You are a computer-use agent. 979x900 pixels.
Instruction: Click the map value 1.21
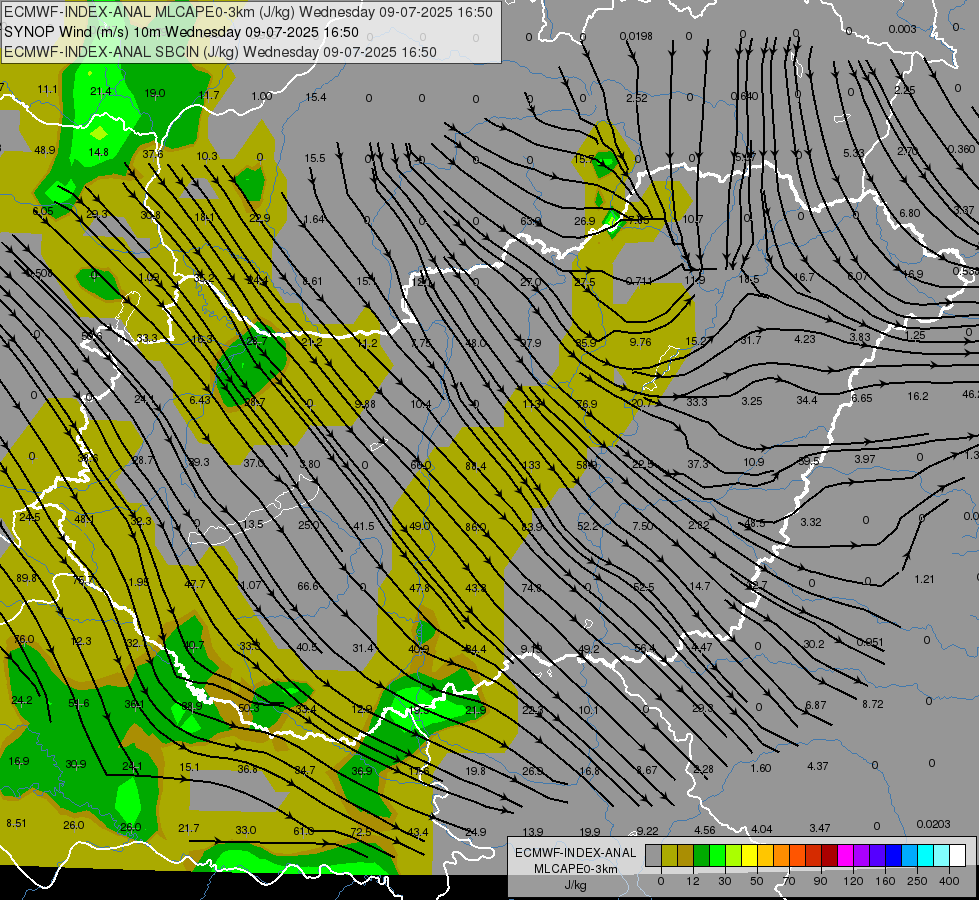924,580
